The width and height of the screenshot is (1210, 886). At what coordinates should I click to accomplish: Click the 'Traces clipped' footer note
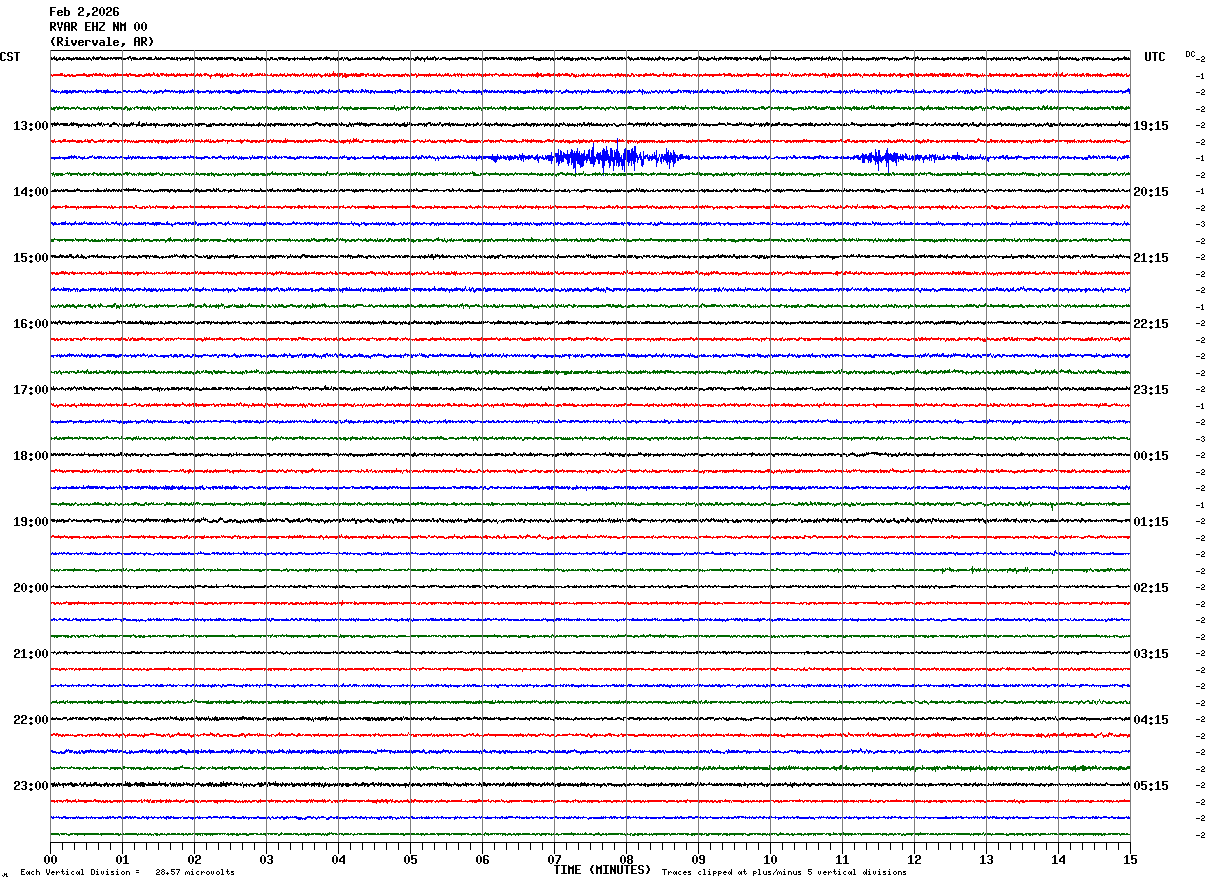(x=784, y=873)
